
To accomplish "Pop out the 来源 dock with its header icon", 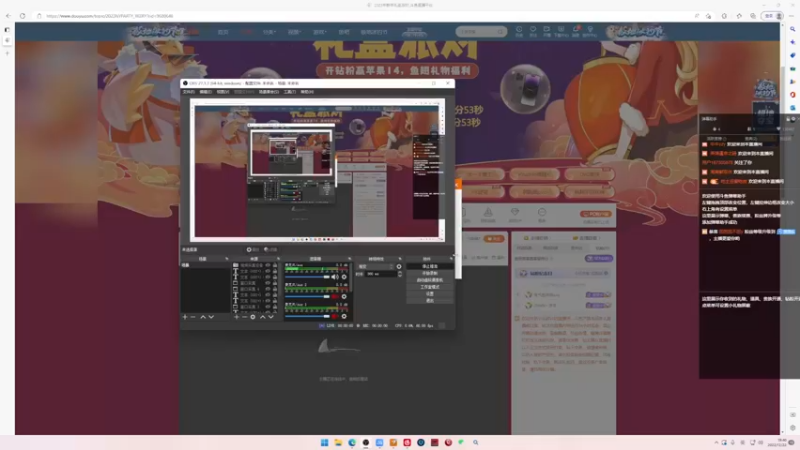I will [x=279, y=259].
